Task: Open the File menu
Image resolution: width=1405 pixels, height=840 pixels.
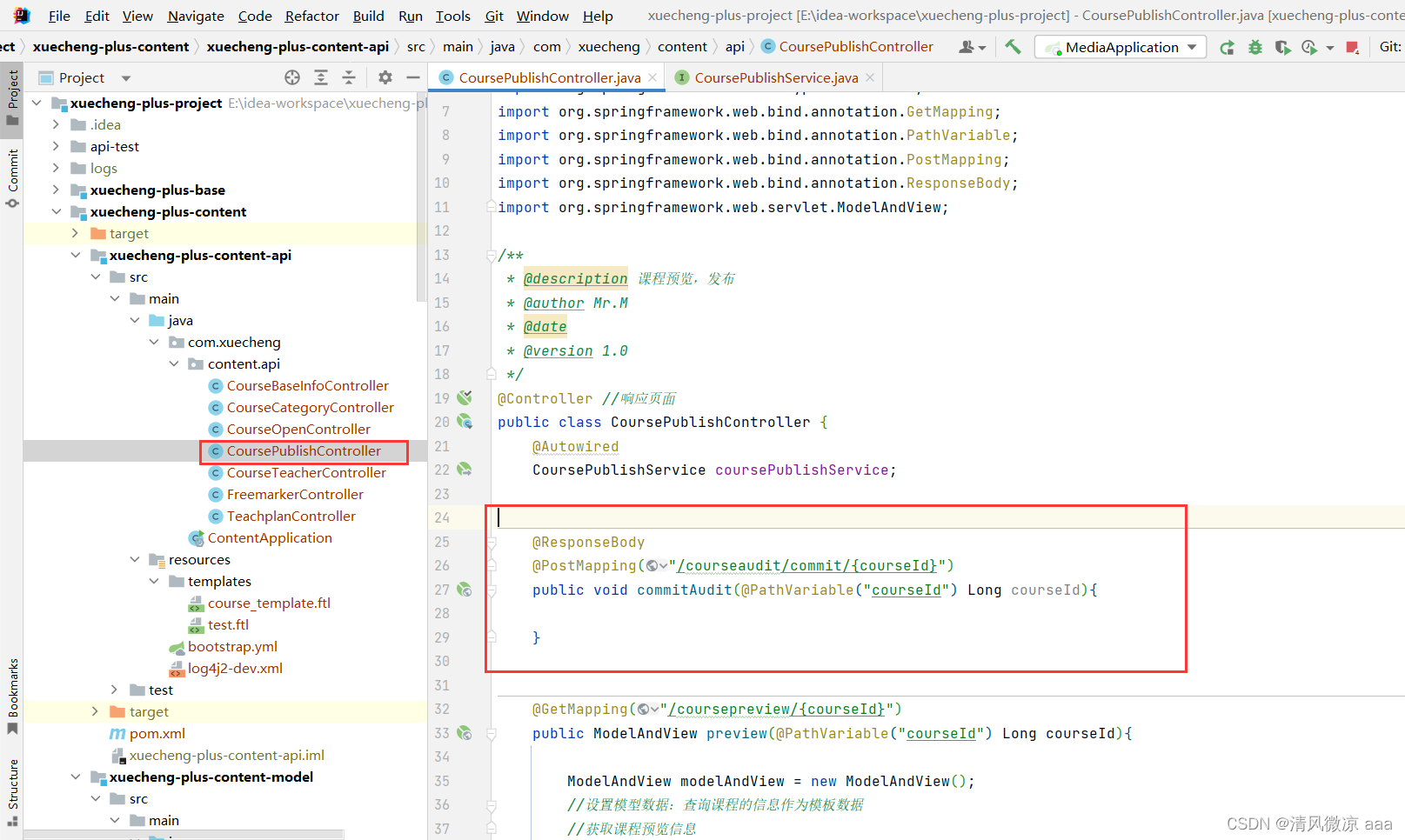Action: tap(59, 16)
